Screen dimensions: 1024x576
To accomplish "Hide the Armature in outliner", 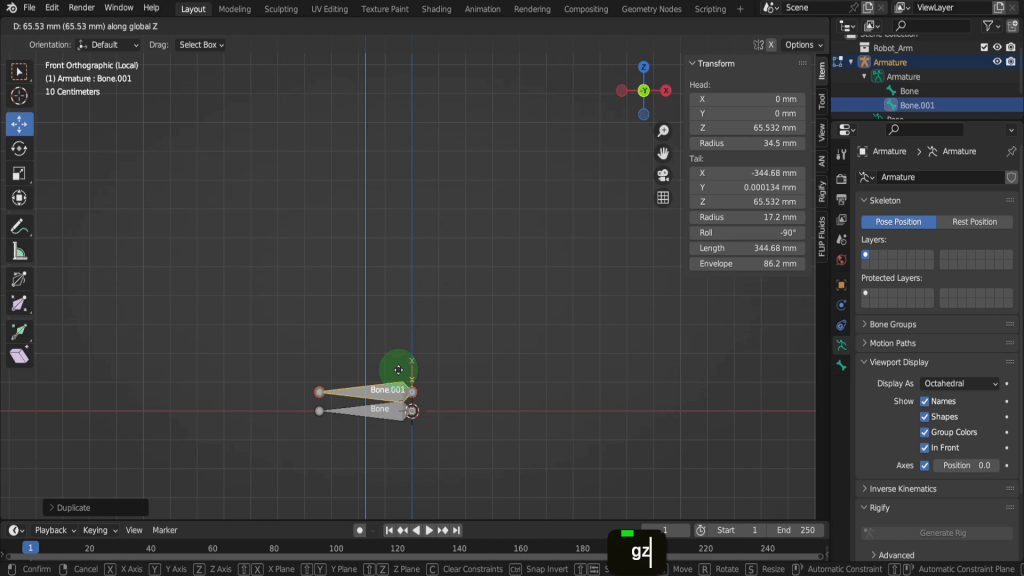I will click(996, 62).
